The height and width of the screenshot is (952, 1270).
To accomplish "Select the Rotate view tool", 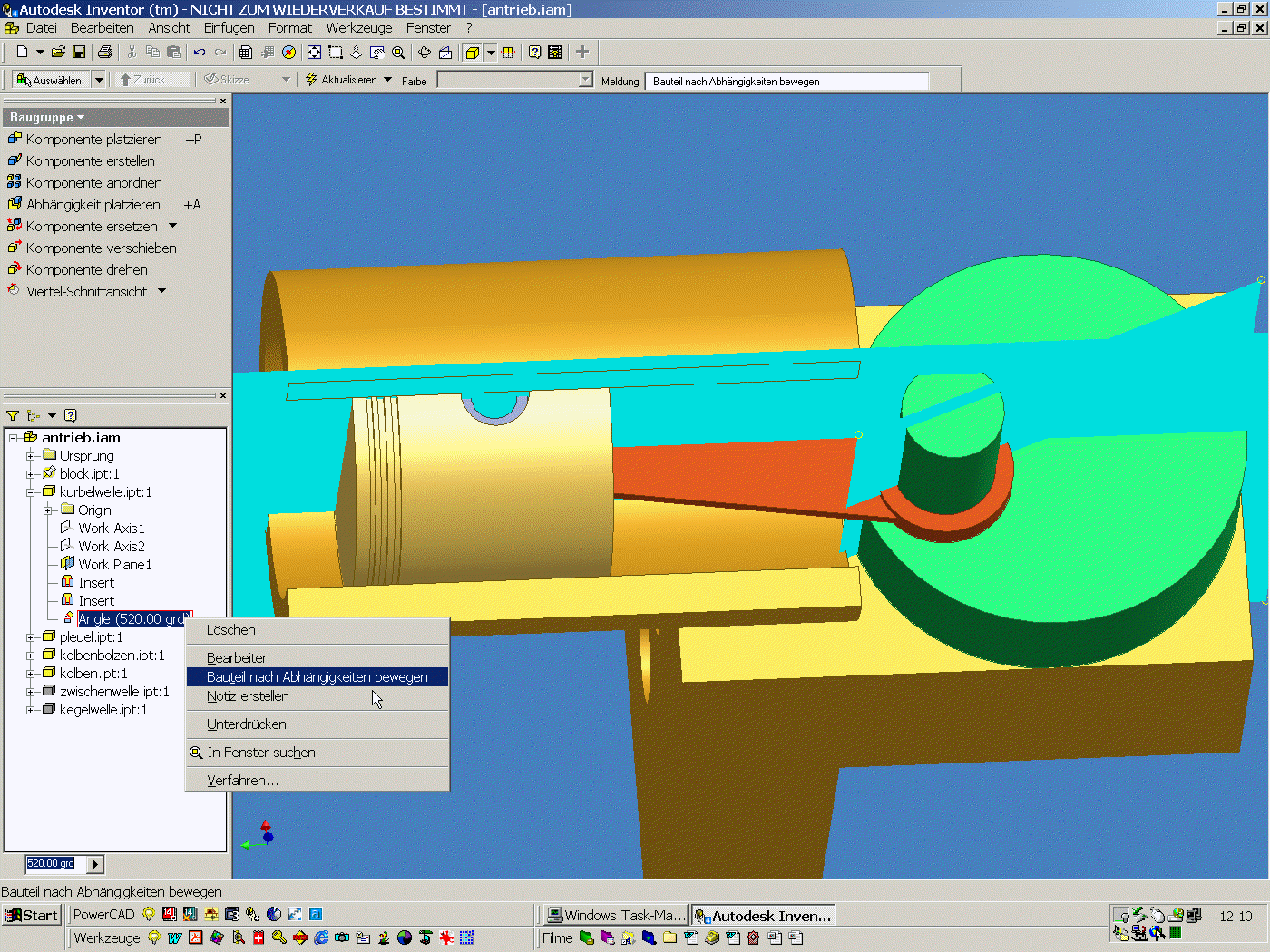I will 425,53.
